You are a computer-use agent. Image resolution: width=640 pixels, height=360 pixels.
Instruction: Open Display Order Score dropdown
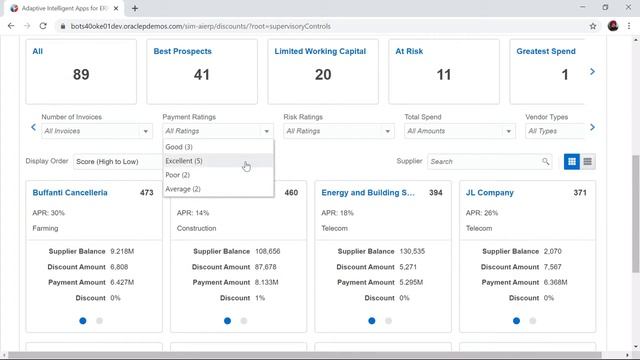coord(118,162)
